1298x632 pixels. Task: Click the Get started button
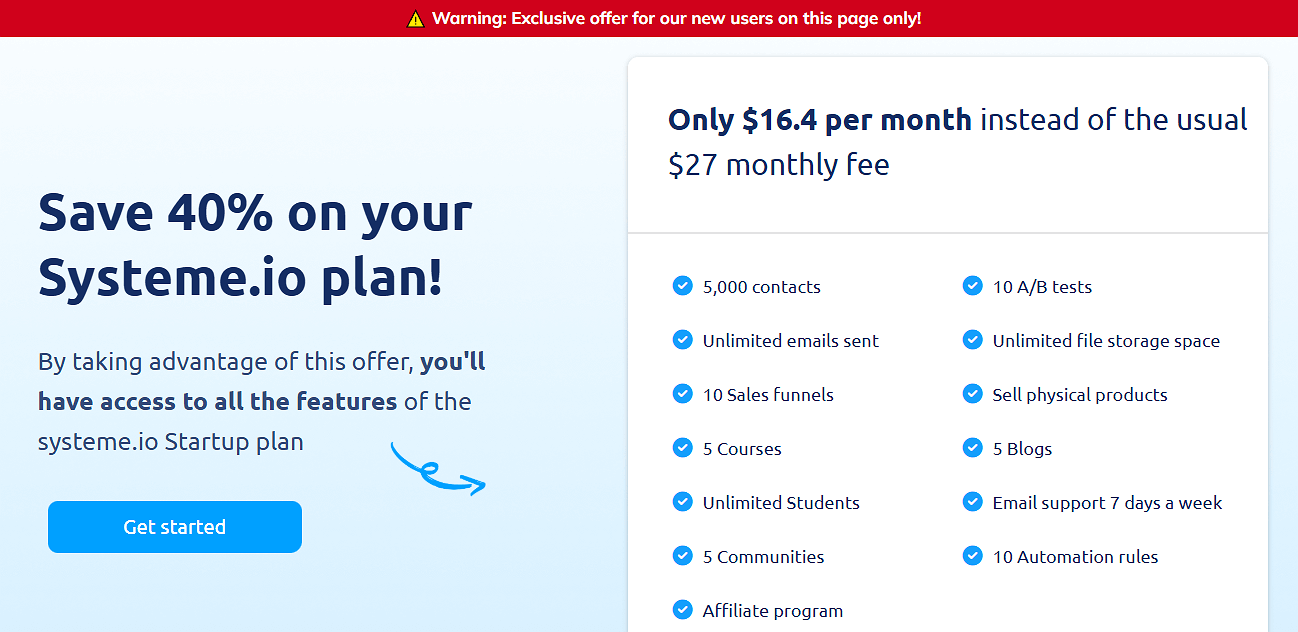click(x=174, y=527)
